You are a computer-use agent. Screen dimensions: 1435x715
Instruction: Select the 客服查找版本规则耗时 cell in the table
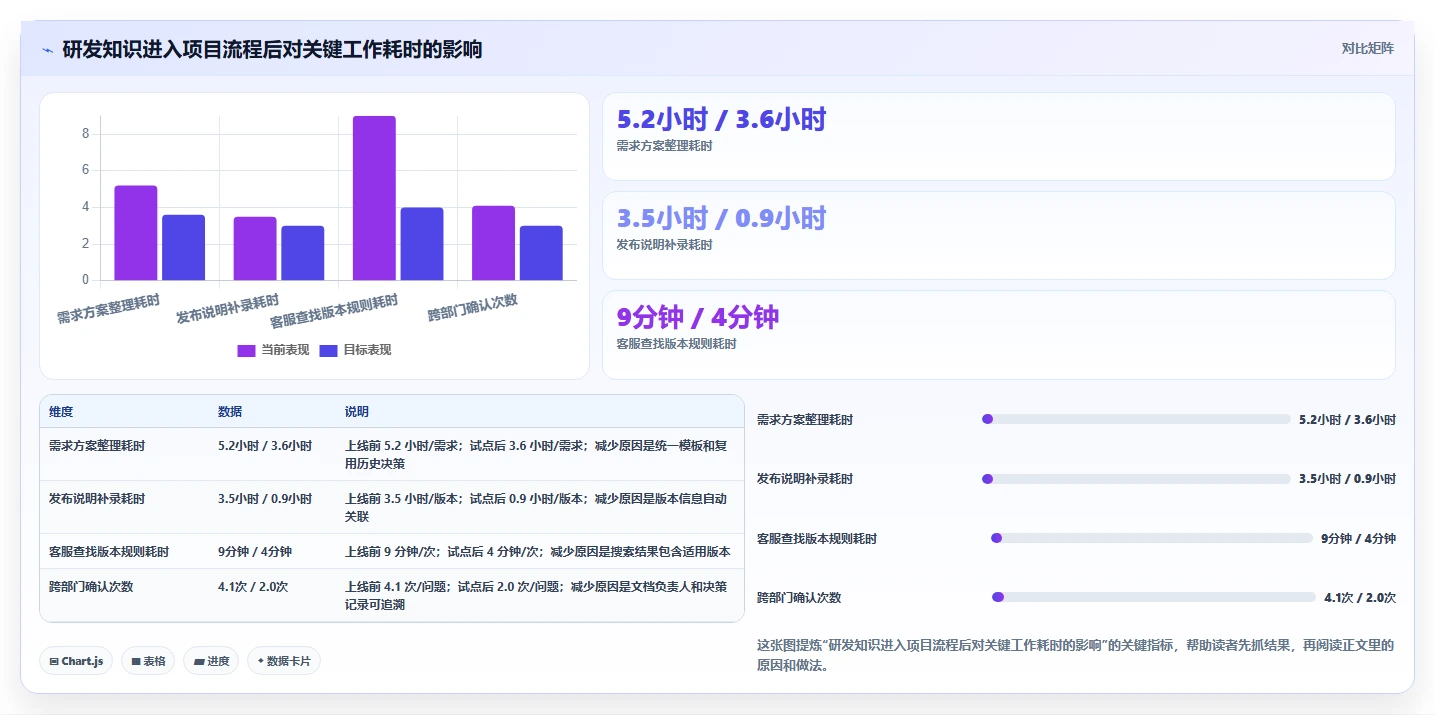pyautogui.click(x=109, y=552)
